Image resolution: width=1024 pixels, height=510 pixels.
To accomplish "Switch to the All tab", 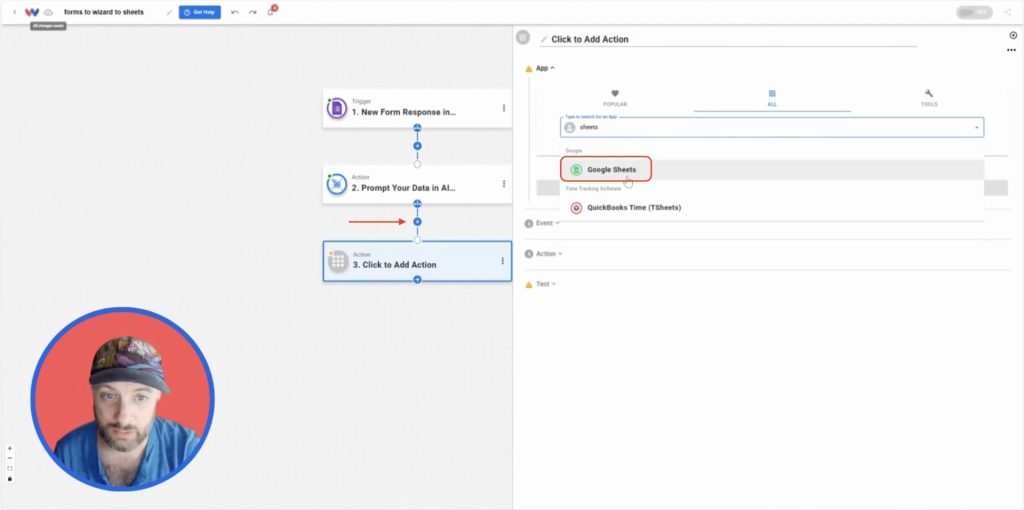I will click(x=772, y=98).
